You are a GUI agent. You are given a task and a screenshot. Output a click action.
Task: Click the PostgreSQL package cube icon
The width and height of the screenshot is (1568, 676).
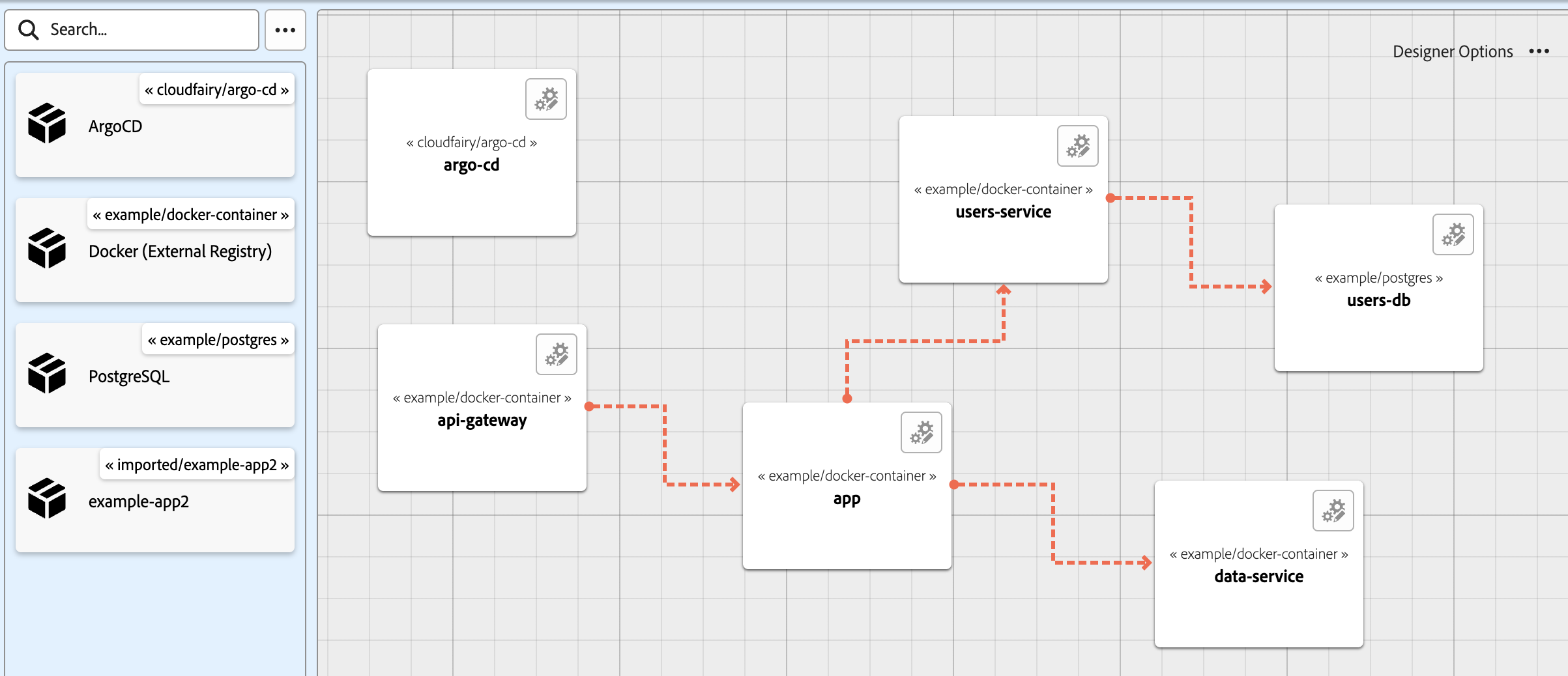click(x=47, y=373)
